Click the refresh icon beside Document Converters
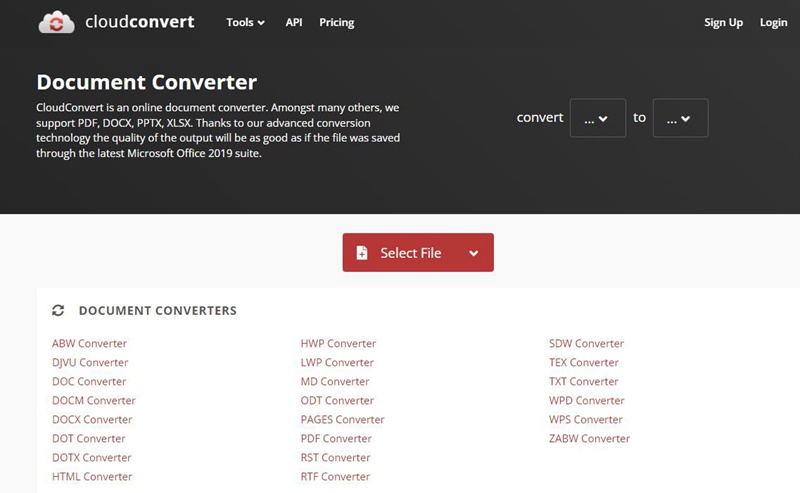This screenshot has height=493, width=800. click(x=58, y=310)
